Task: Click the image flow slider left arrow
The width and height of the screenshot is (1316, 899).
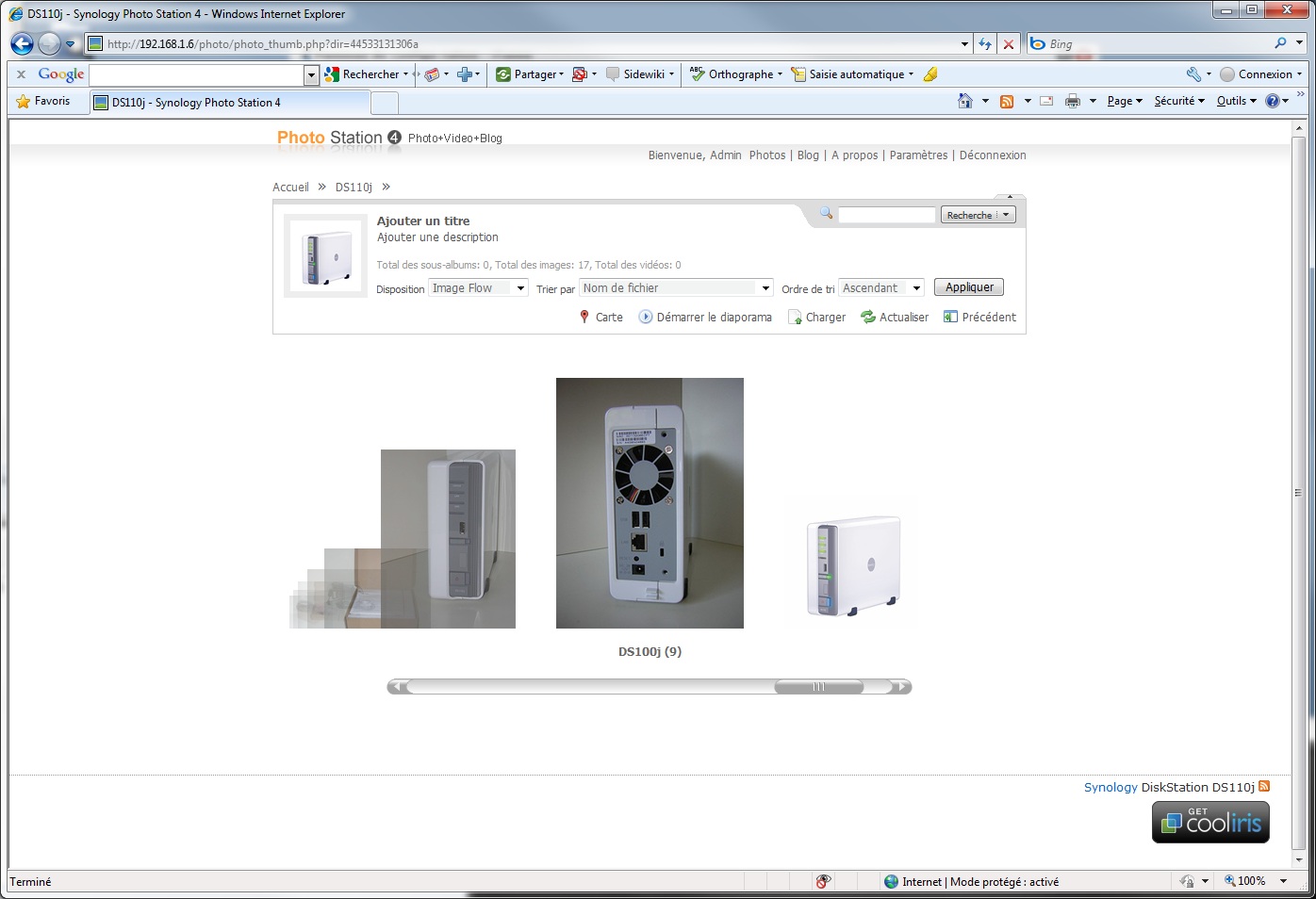Action: pyautogui.click(x=398, y=687)
